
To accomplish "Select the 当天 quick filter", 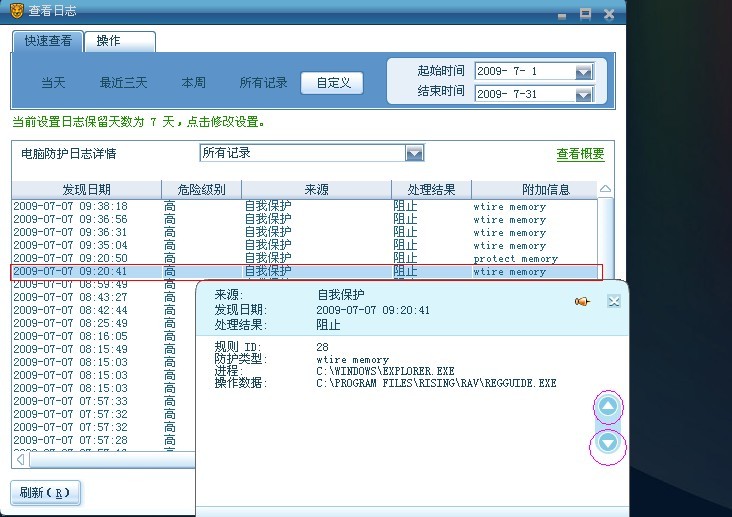I will coord(53,83).
